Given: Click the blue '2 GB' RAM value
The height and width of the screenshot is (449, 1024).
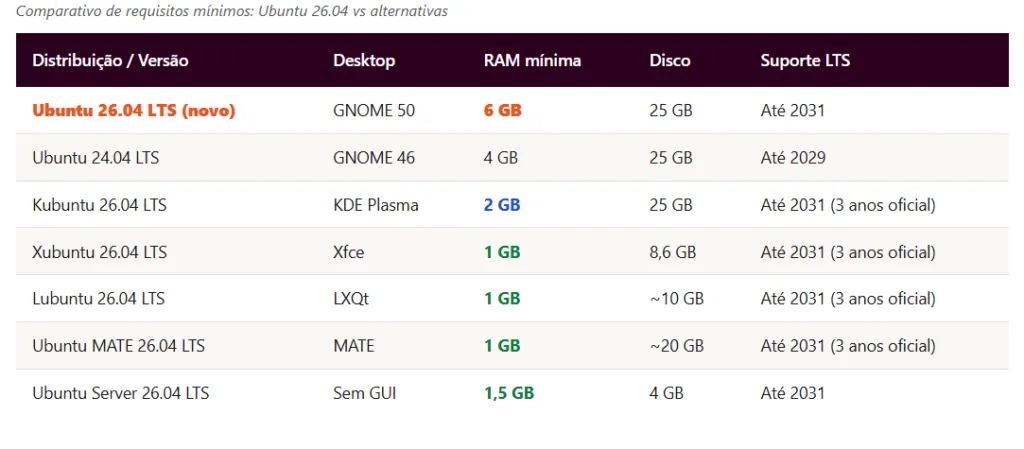Looking at the screenshot, I should point(502,205).
